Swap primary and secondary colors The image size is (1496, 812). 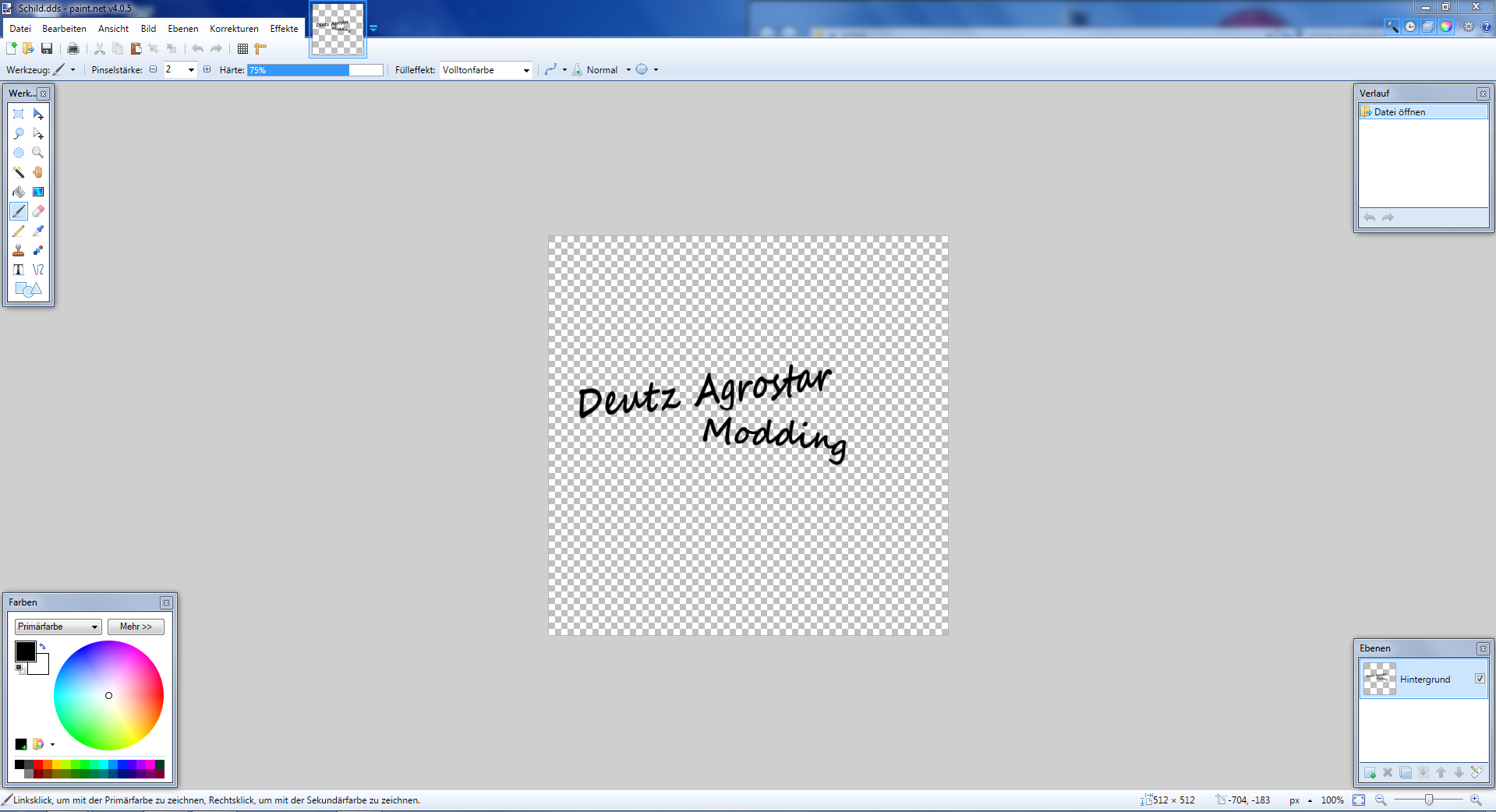pyautogui.click(x=43, y=646)
